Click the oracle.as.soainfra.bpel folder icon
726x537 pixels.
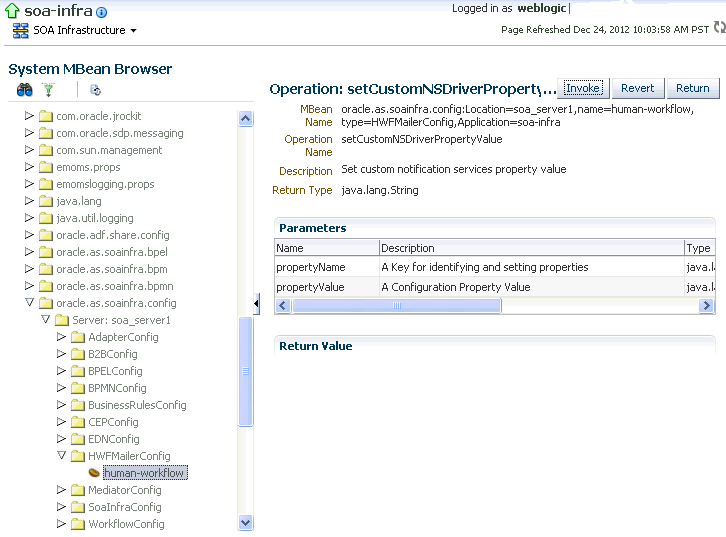pyautogui.click(x=46, y=252)
